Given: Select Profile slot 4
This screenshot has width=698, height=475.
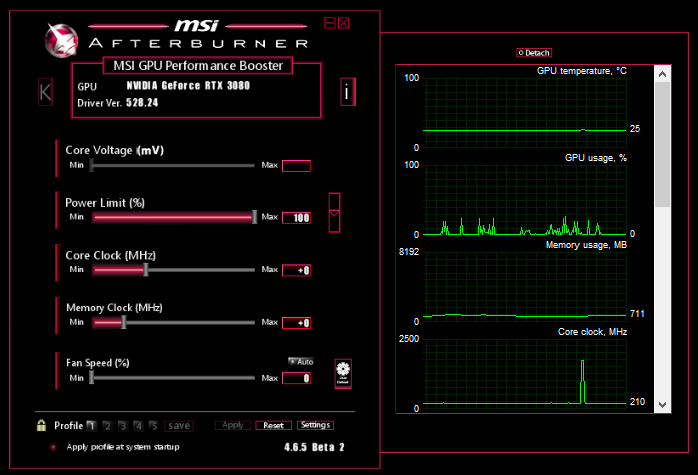Looking at the screenshot, I should pyautogui.click(x=138, y=426).
